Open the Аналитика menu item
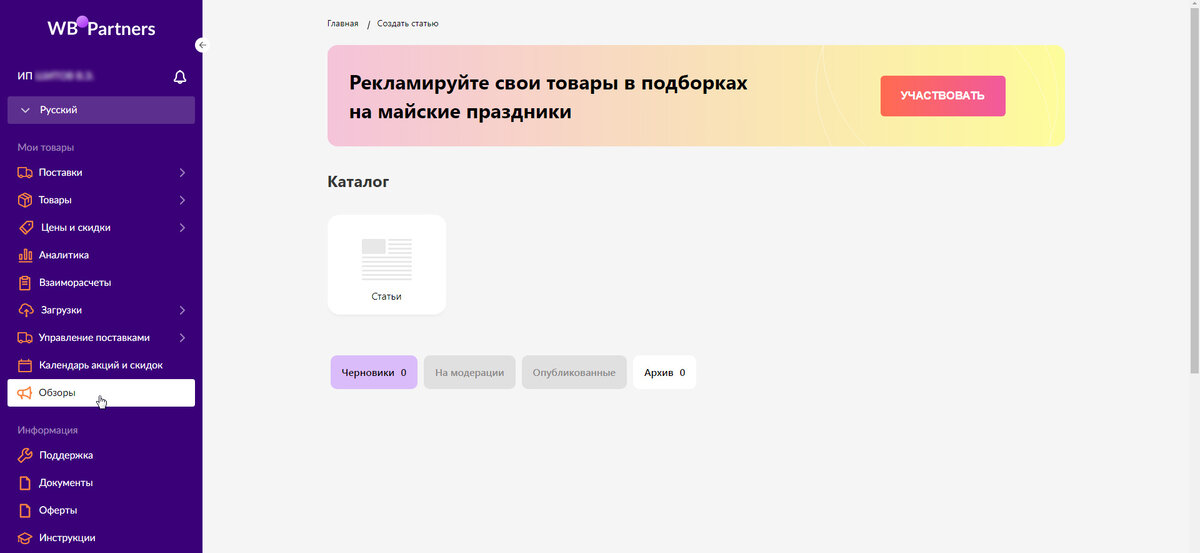Viewport: 1200px width, 553px height. tap(101, 255)
